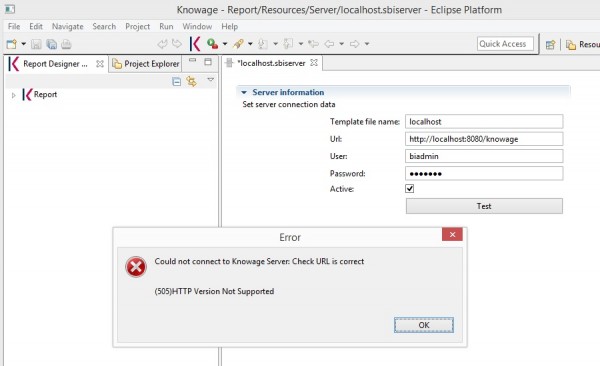Close the Report Designer view tab
Image resolution: width=600 pixels, height=366 pixels.
click(x=100, y=64)
